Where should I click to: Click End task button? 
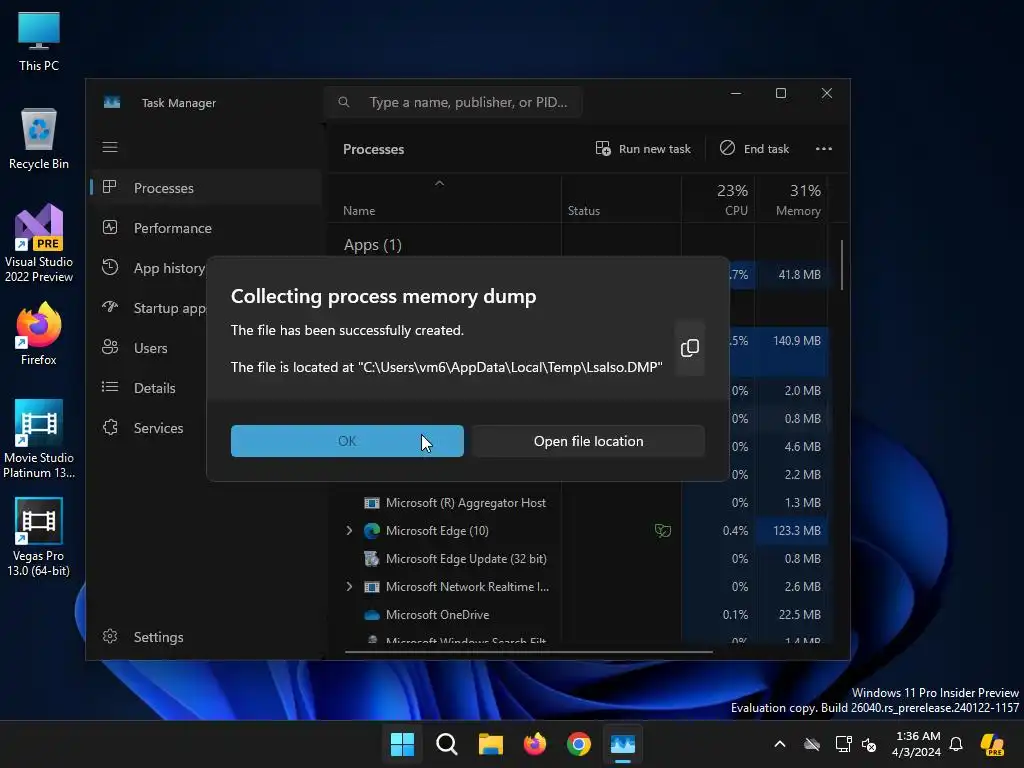(754, 149)
